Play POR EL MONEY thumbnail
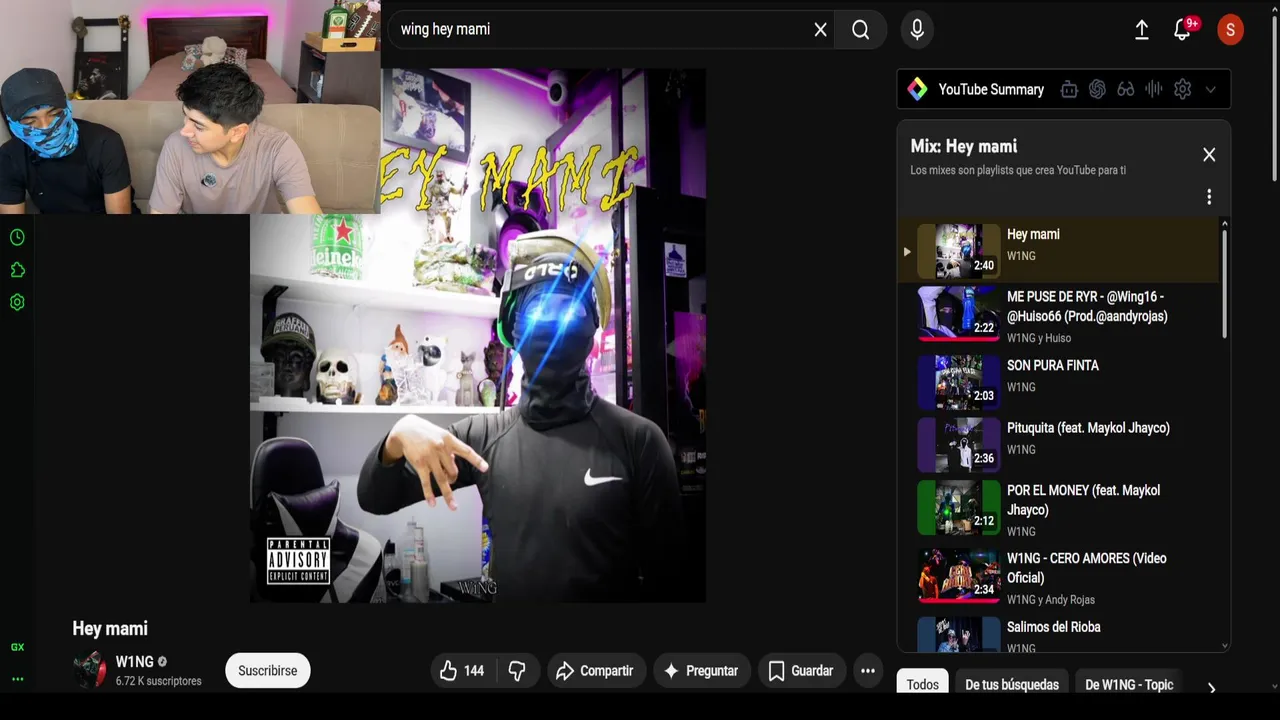This screenshot has width=1280, height=720. click(x=959, y=508)
